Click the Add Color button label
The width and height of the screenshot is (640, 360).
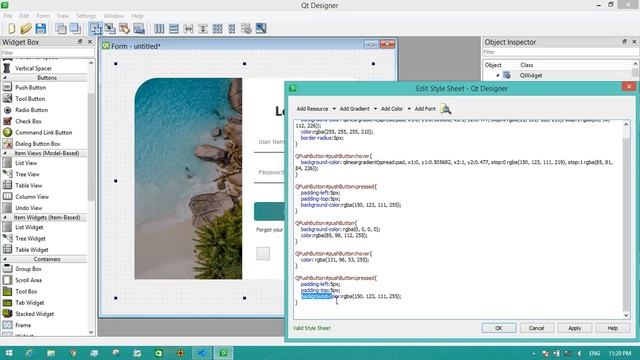(392, 109)
